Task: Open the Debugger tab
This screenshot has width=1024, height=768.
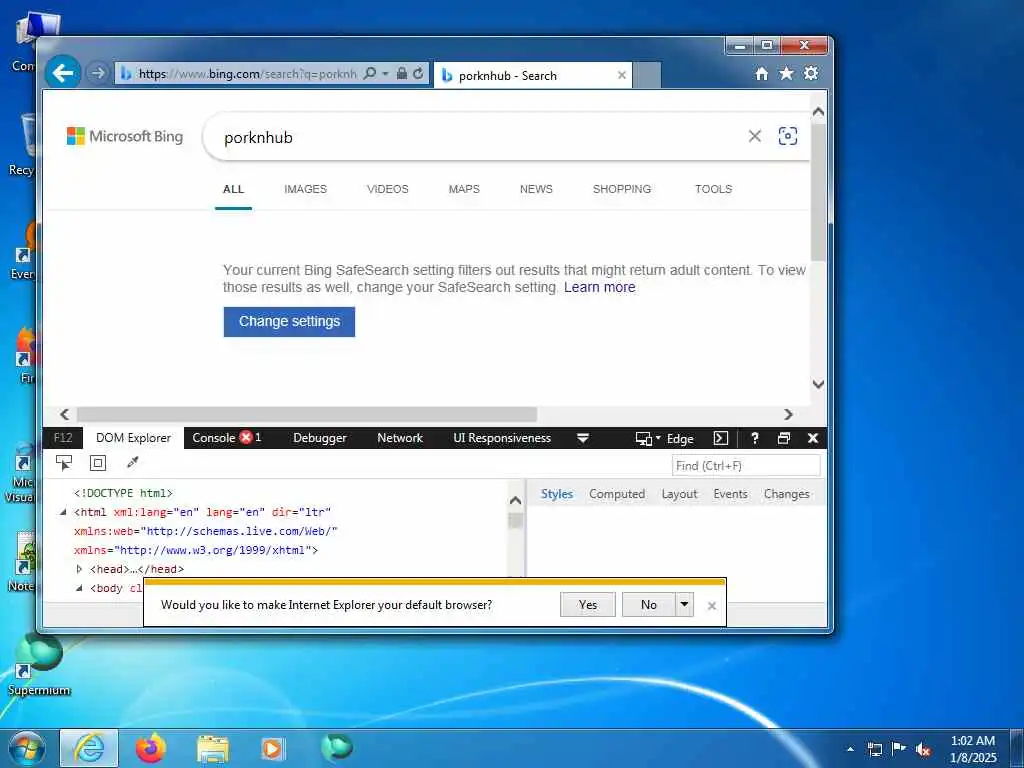Action: point(320,438)
